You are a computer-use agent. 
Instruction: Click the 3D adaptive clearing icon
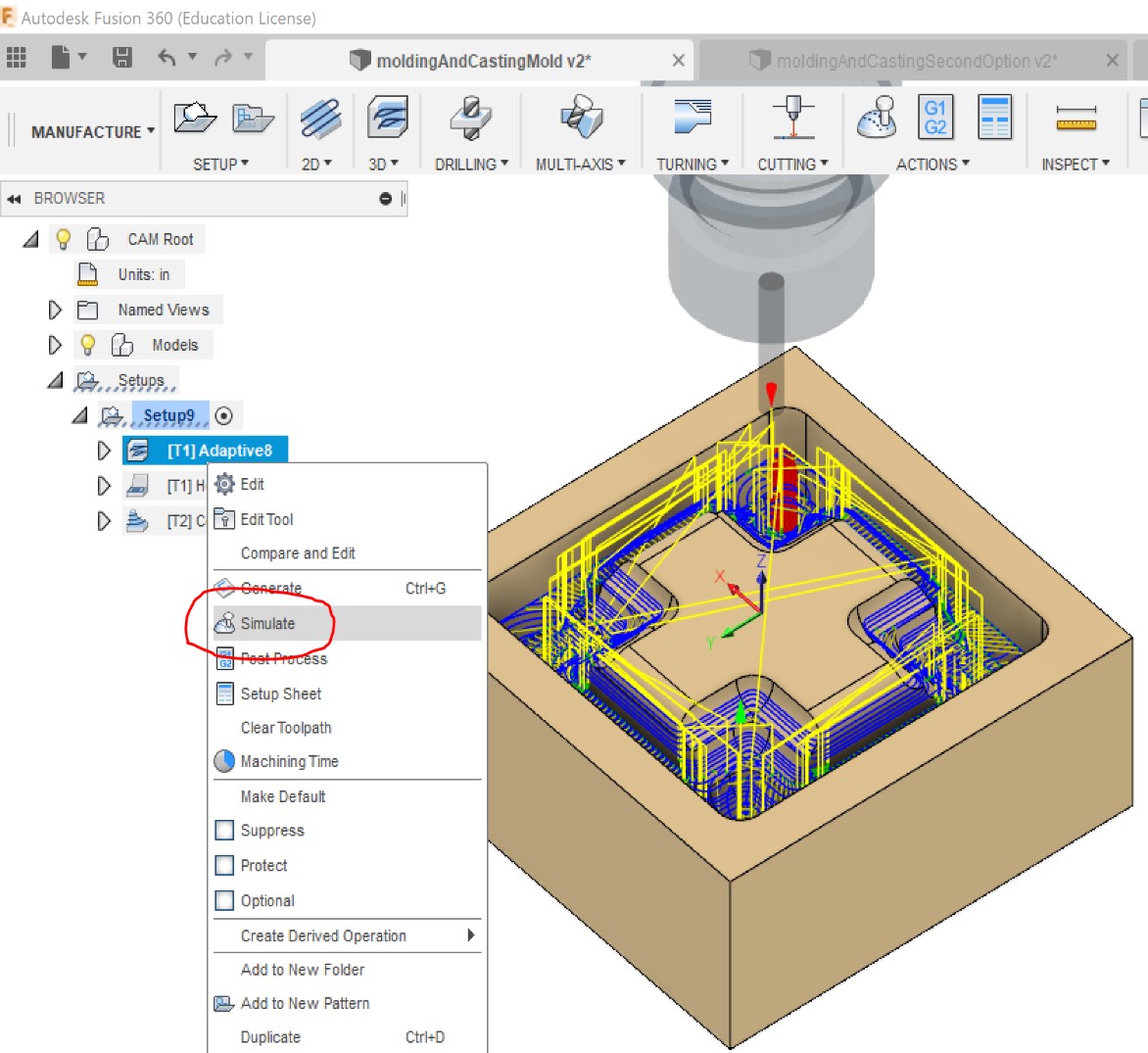pyautogui.click(x=387, y=118)
